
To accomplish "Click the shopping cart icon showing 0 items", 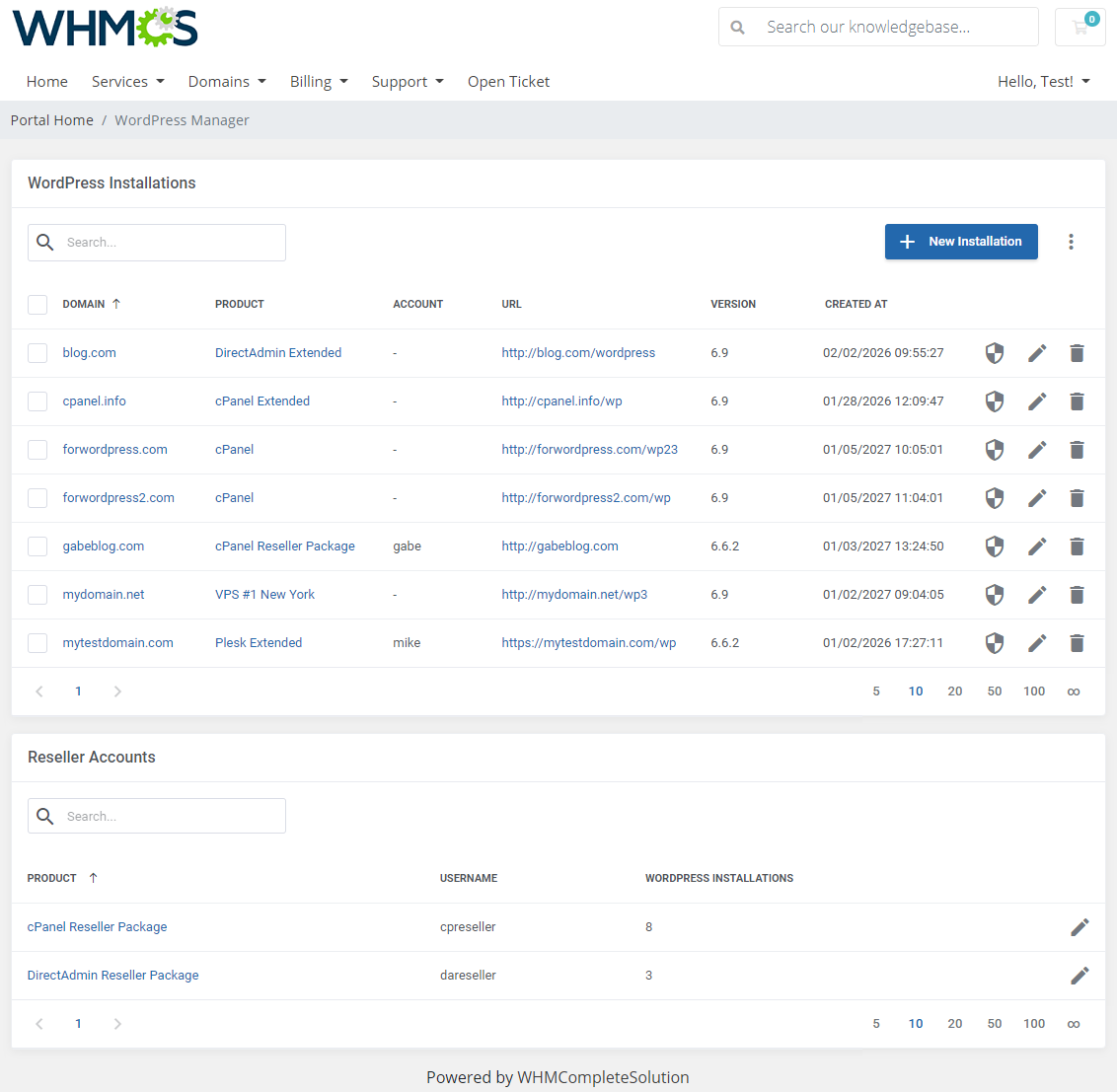I will pyautogui.click(x=1080, y=27).
